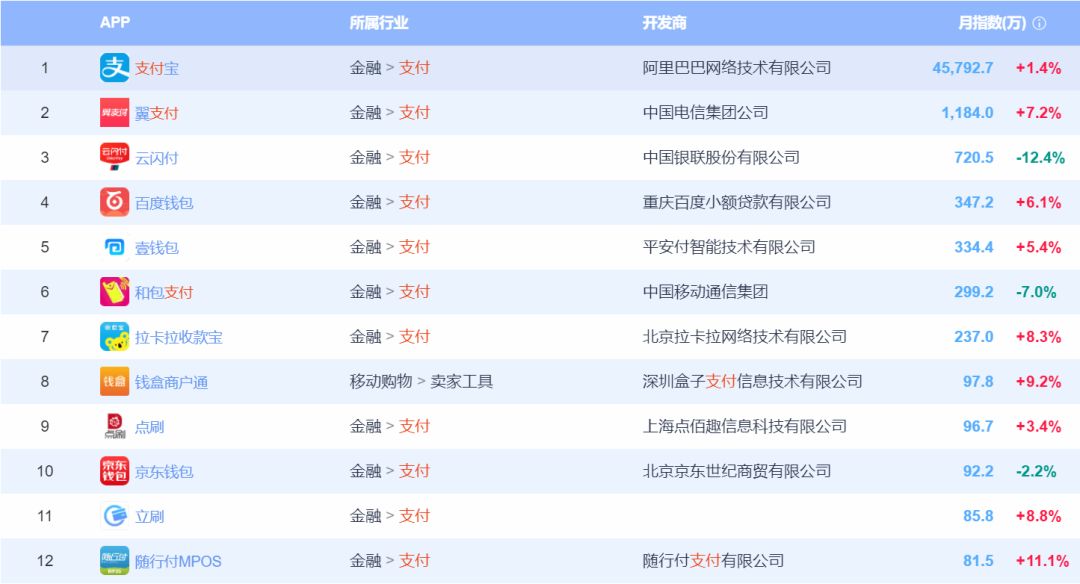The width and height of the screenshot is (1080, 584).
Task: Select developer 上海点佰趣信息科技有限公司
Action: pos(745,426)
